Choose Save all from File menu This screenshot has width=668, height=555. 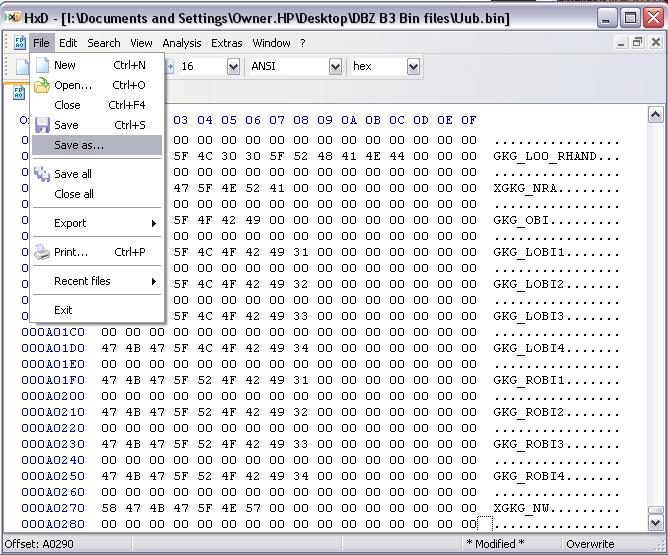tap(97, 174)
